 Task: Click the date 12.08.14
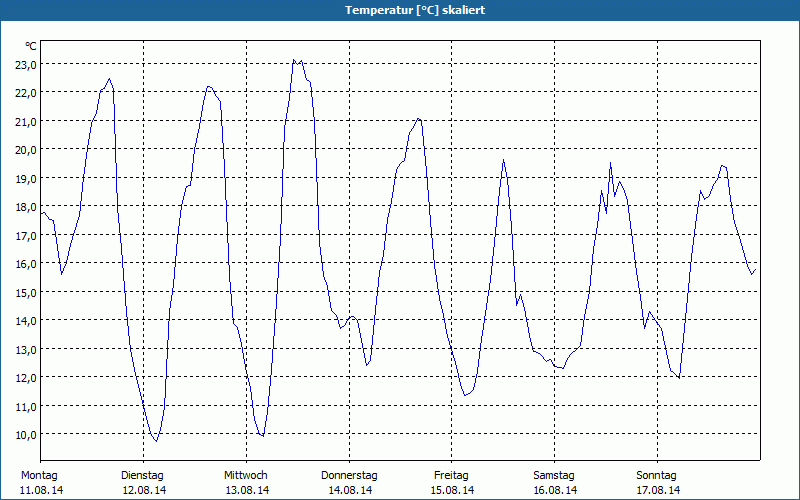(x=144, y=491)
